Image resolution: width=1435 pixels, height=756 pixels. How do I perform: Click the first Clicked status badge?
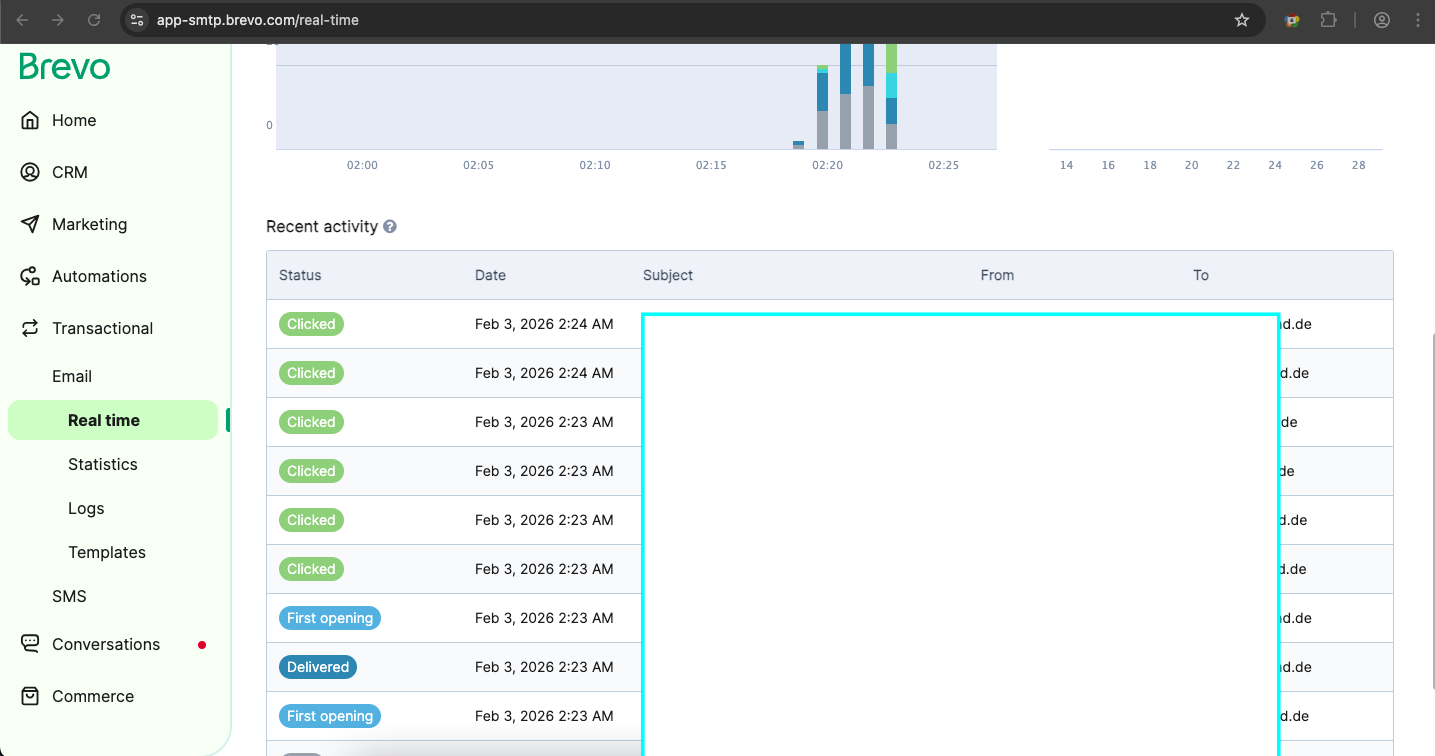[x=311, y=324]
